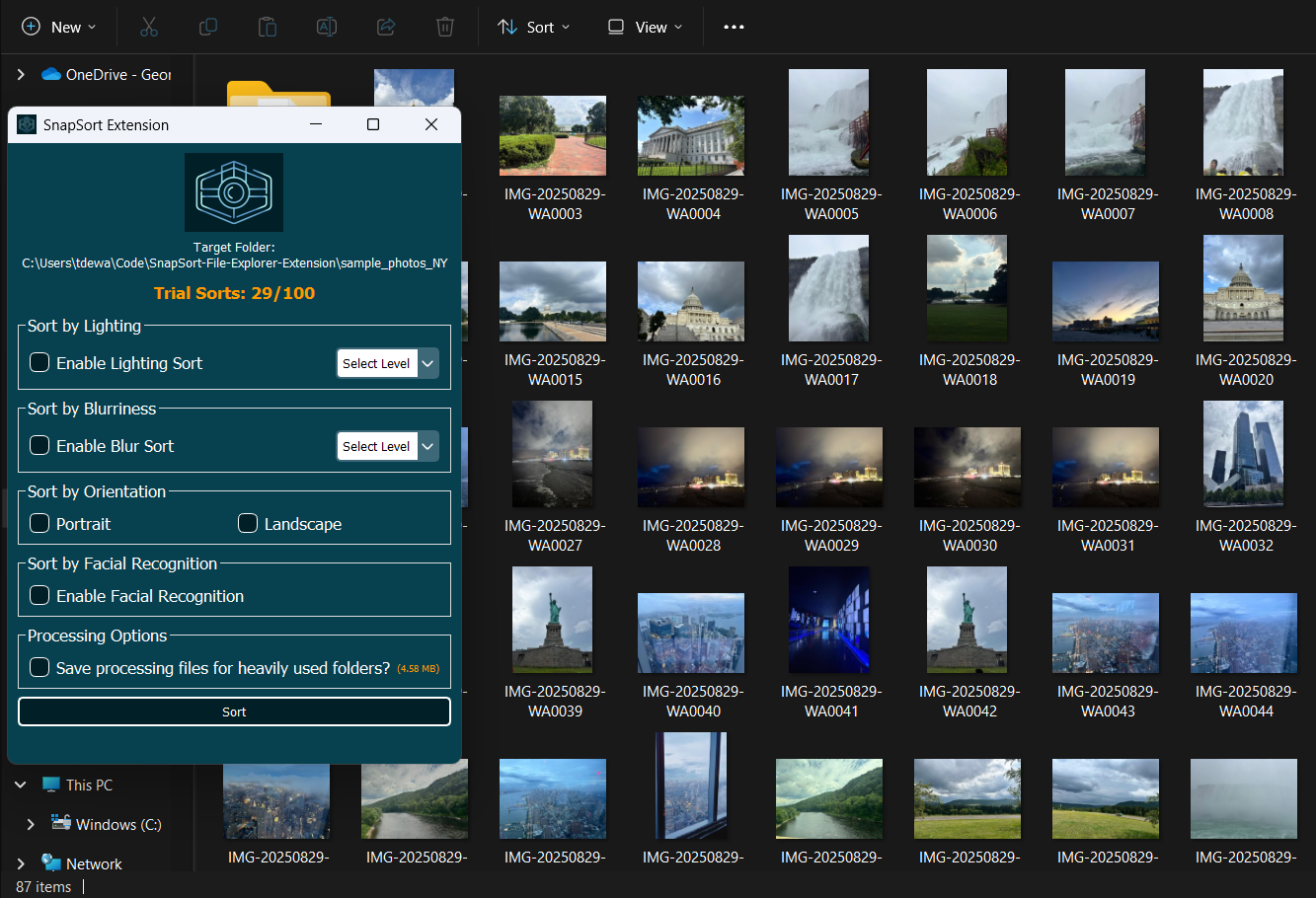Click the Rename icon in toolbar
This screenshot has width=1316, height=898.
click(327, 27)
